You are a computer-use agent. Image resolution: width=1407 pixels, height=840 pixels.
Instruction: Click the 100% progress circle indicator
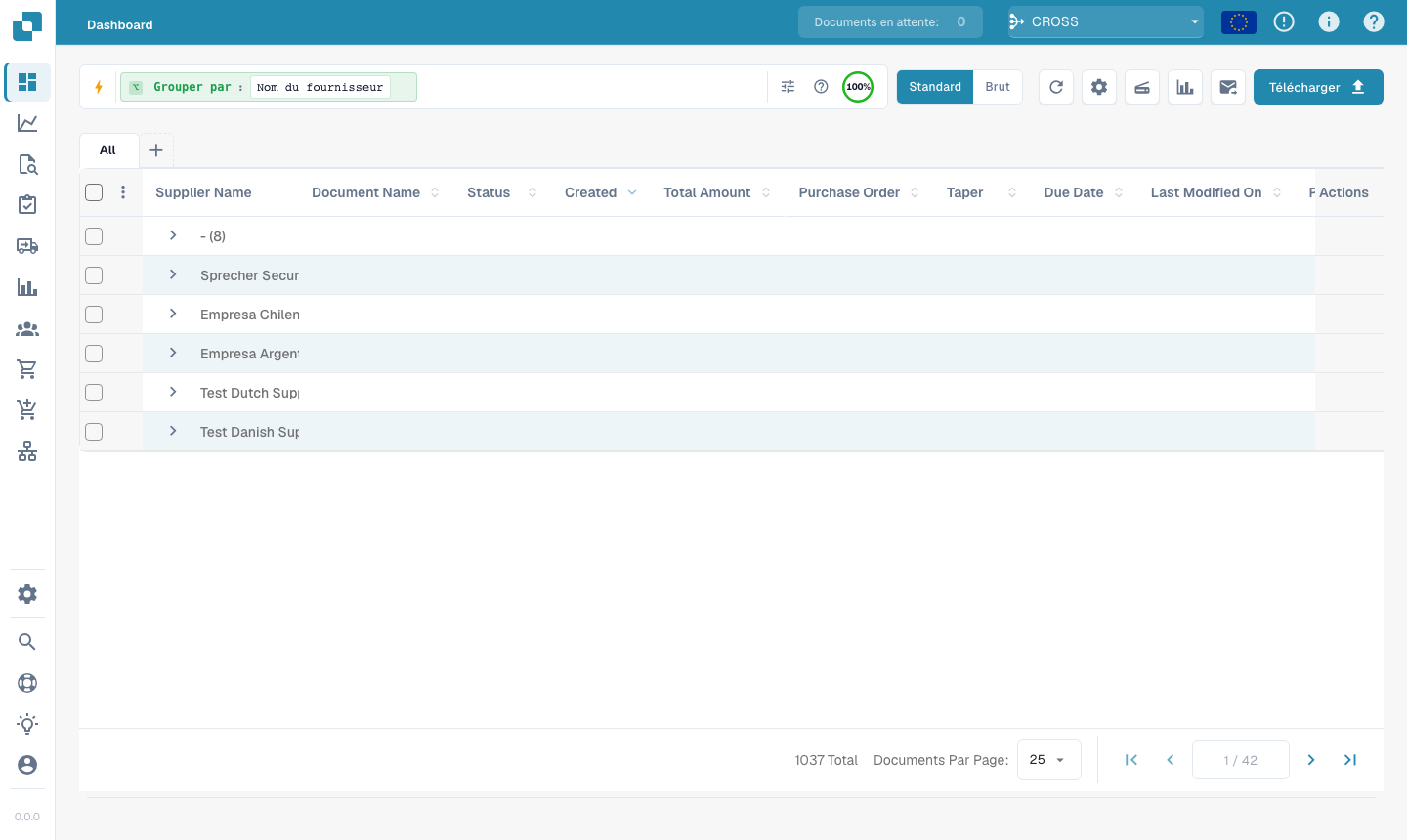[858, 87]
